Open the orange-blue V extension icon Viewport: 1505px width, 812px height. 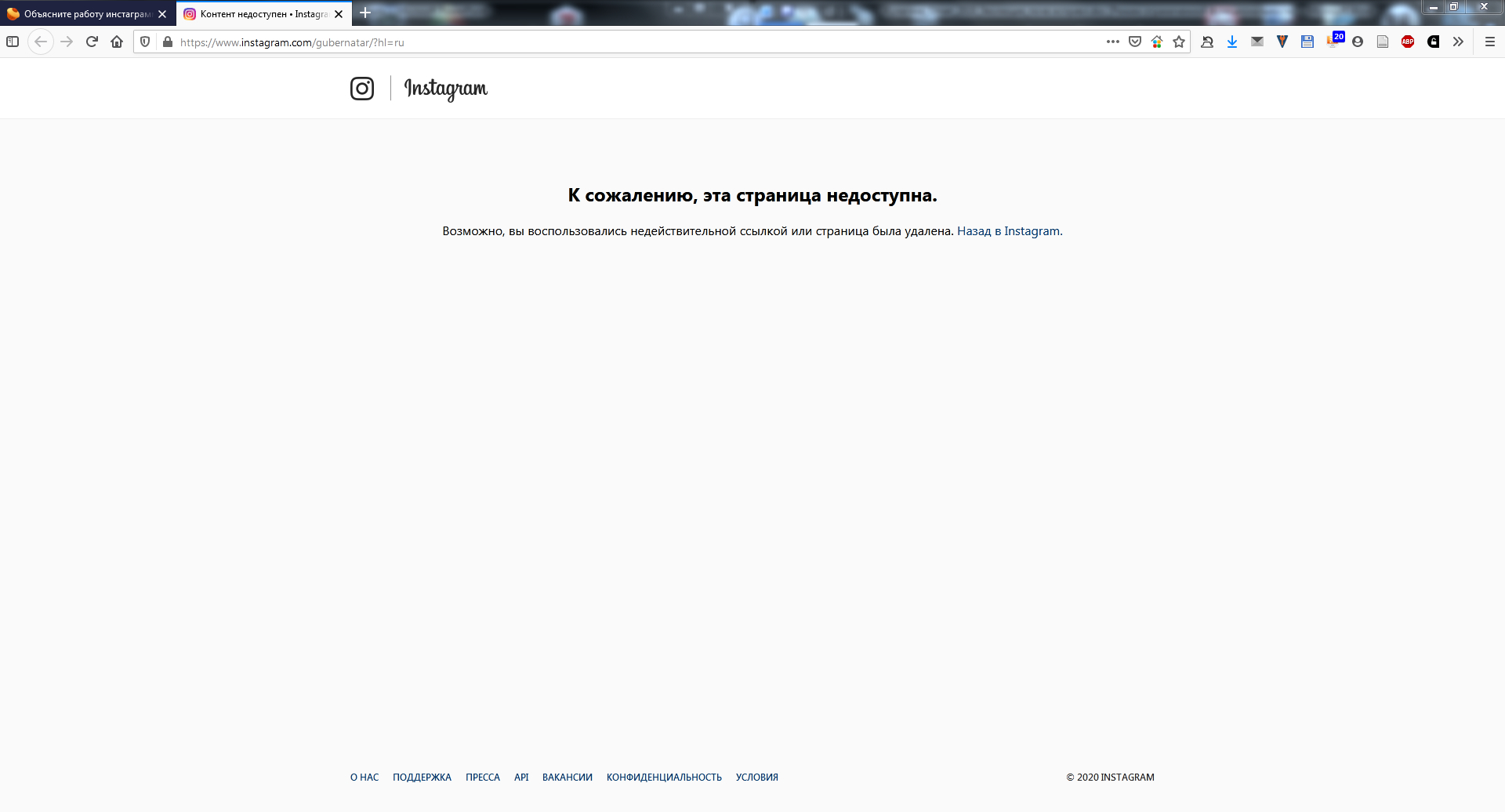[1282, 42]
